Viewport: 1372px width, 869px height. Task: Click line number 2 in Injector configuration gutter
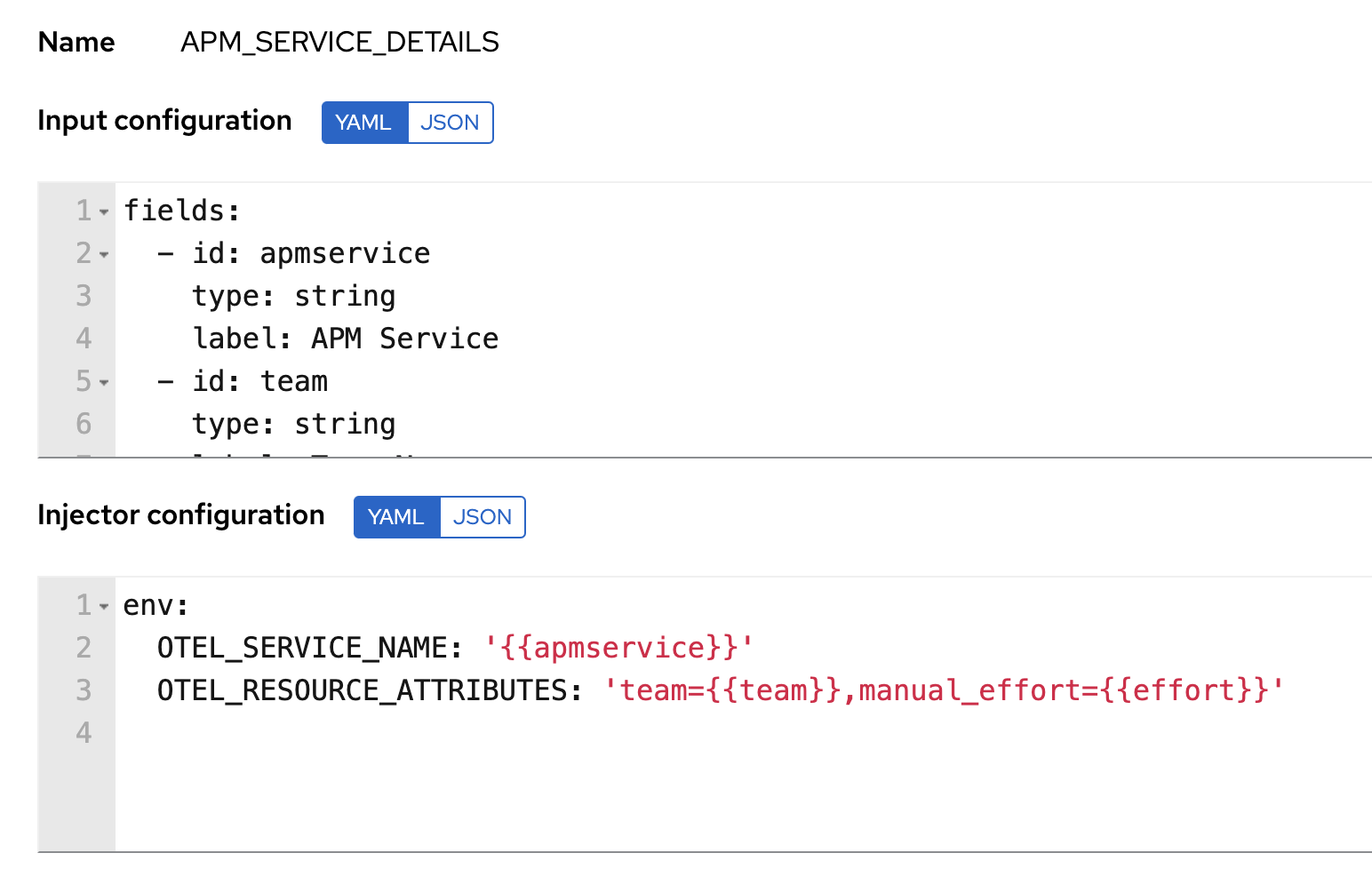tap(83, 648)
